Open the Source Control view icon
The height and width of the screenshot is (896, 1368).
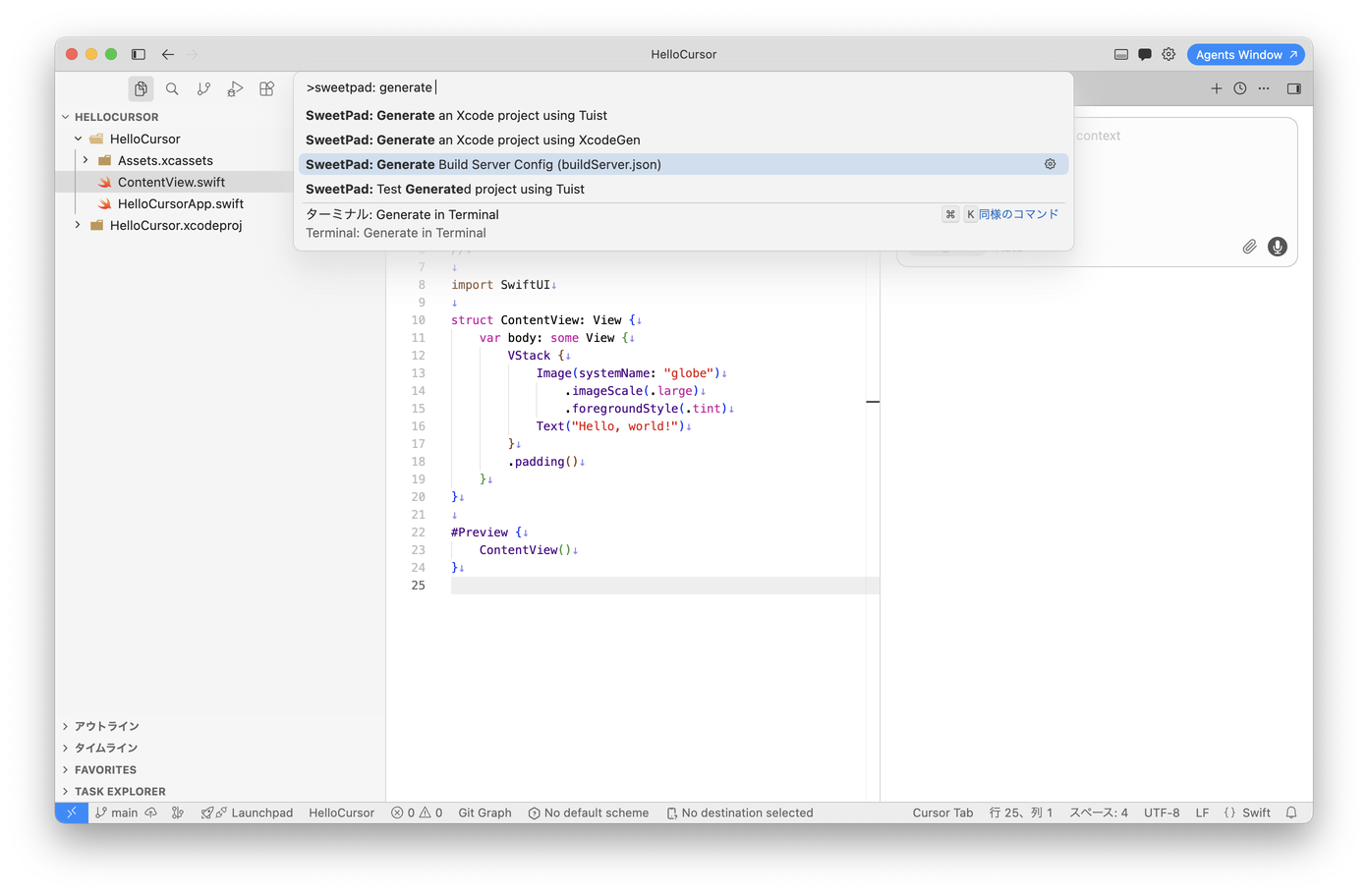pyautogui.click(x=203, y=89)
